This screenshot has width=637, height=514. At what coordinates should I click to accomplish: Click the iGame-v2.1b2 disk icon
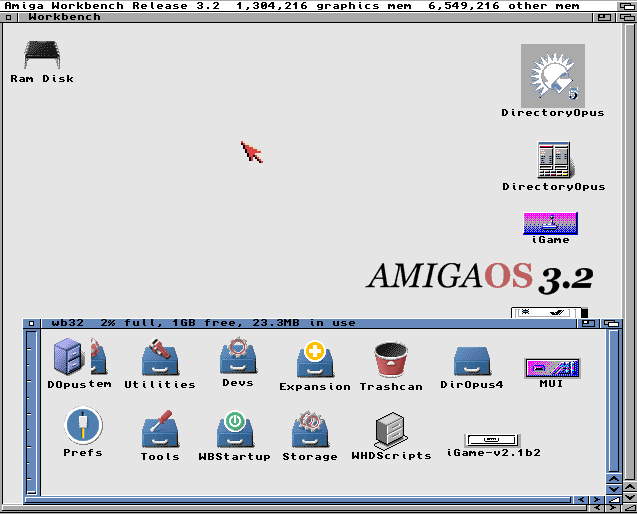[x=493, y=440]
